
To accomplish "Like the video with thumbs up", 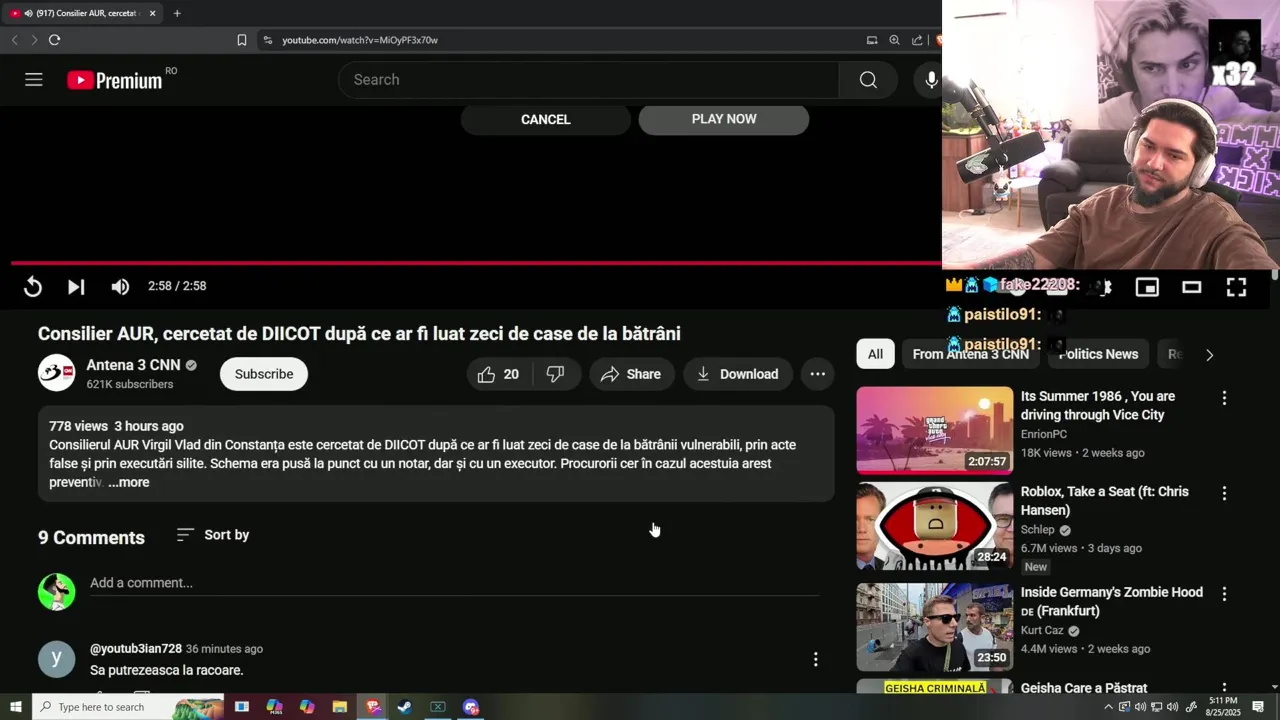I will tap(498, 374).
